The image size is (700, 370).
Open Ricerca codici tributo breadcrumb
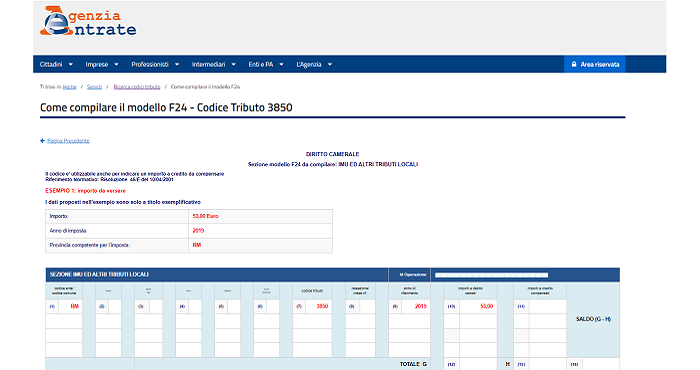tap(137, 87)
